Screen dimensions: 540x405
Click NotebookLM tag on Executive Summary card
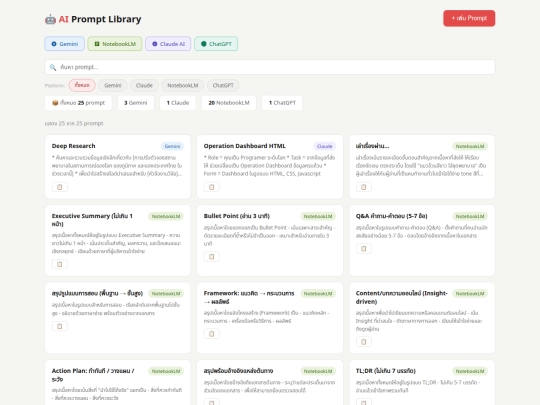click(166, 216)
